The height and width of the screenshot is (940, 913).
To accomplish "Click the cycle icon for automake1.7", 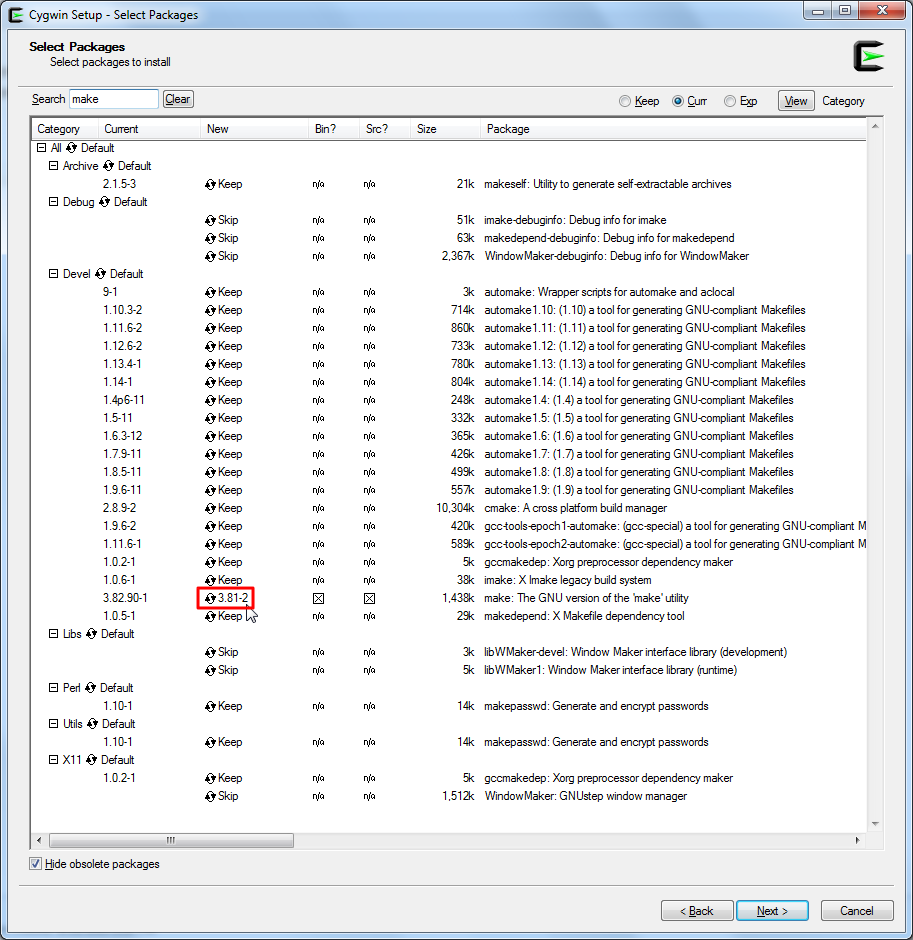I will point(210,454).
